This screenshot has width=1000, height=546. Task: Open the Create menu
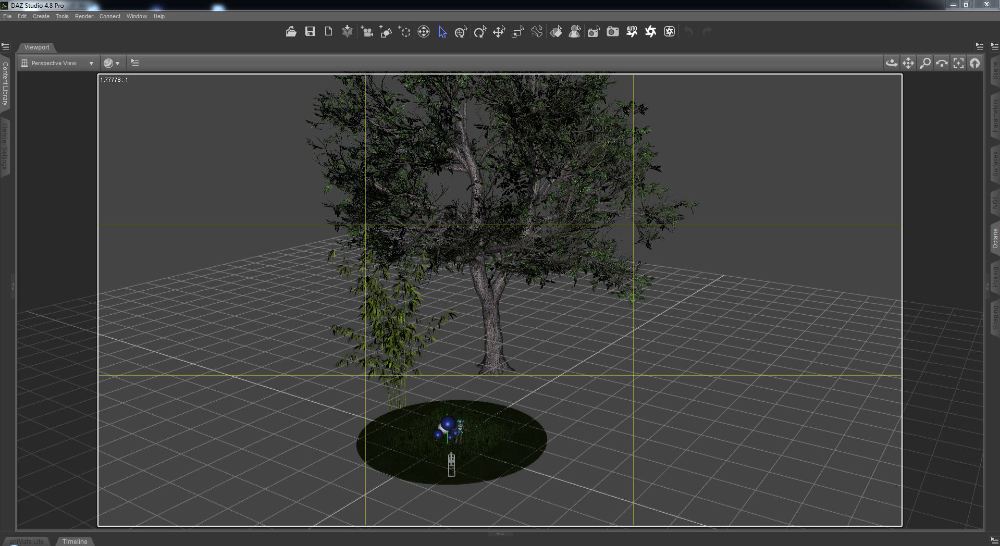(x=41, y=16)
